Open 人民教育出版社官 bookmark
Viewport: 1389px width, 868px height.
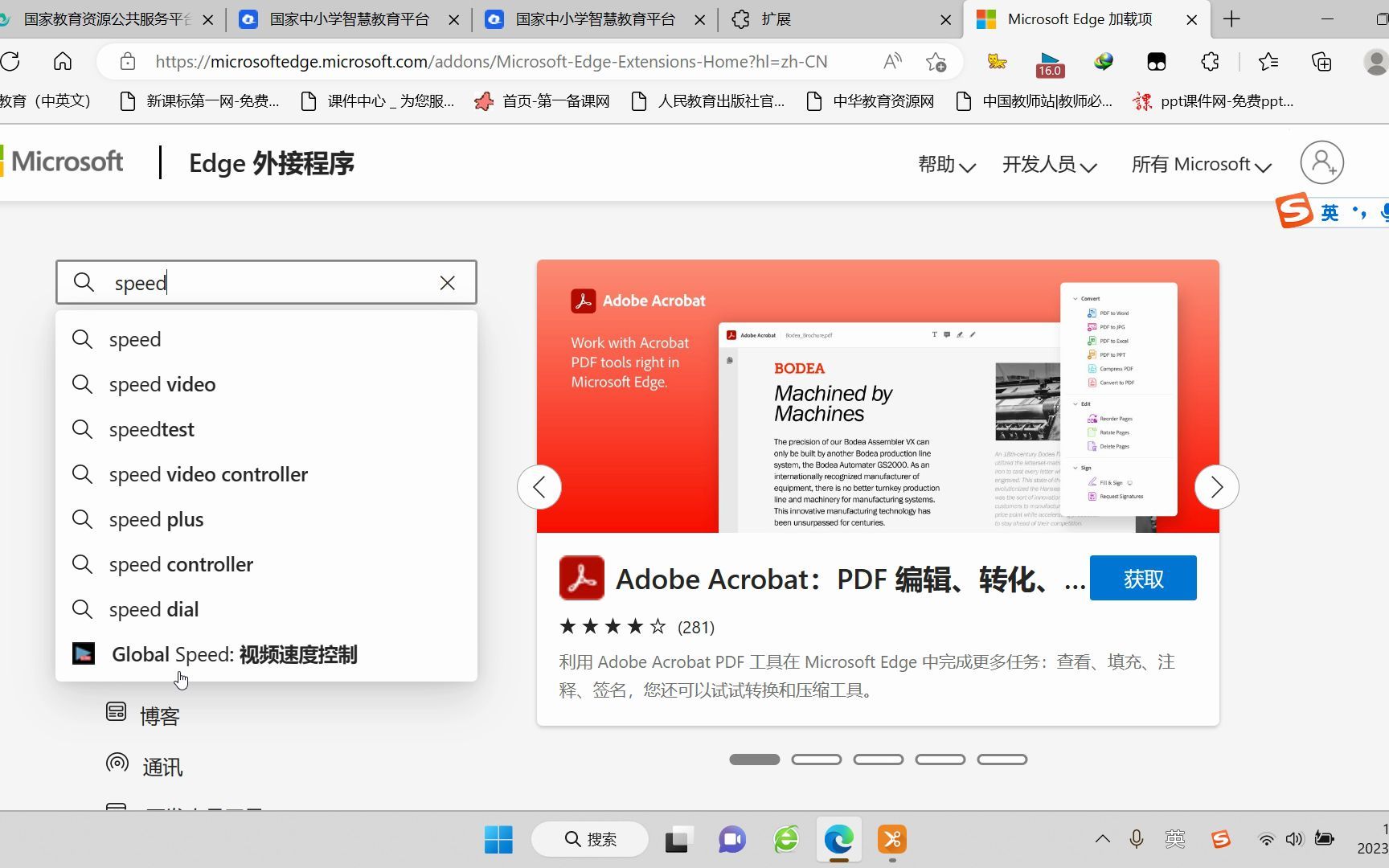pyautogui.click(x=708, y=101)
